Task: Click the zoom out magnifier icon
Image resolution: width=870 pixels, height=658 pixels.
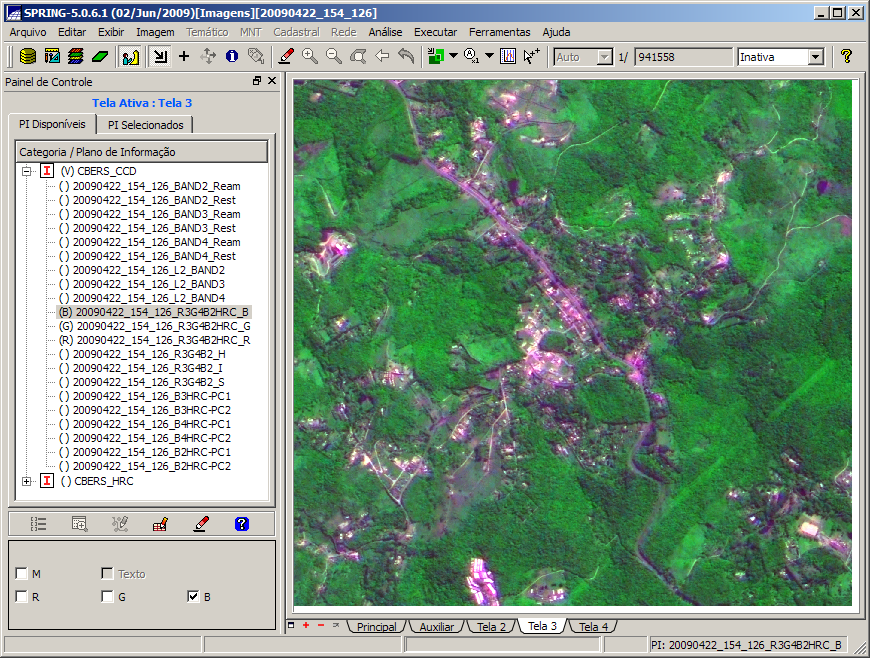Action: (334, 57)
